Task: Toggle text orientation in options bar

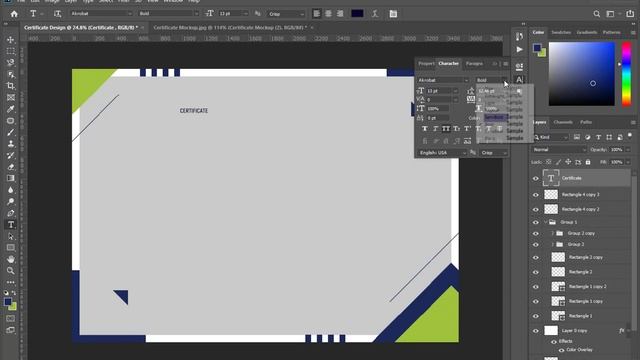Action: coord(58,14)
